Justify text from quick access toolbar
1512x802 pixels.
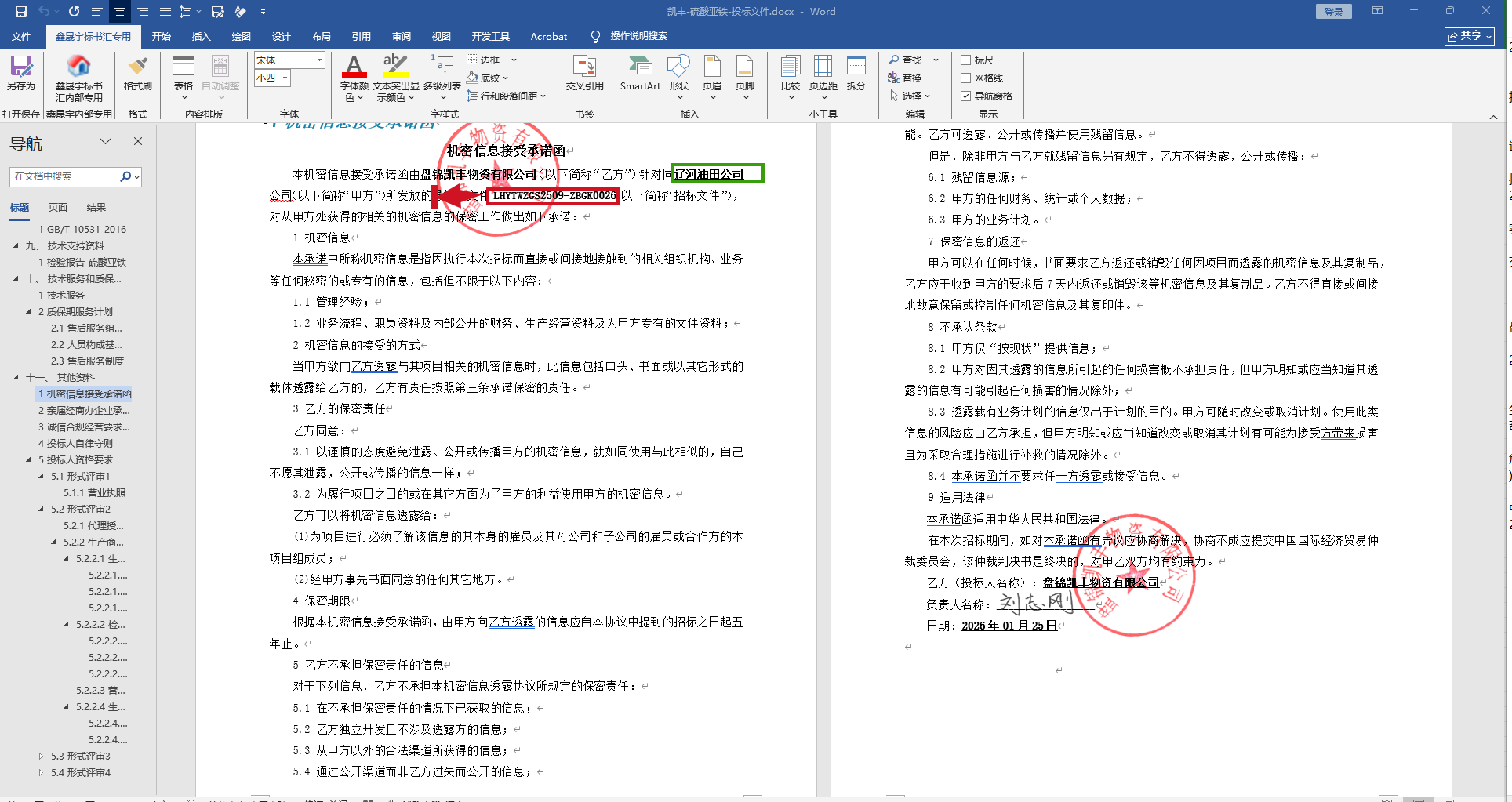click(x=165, y=12)
